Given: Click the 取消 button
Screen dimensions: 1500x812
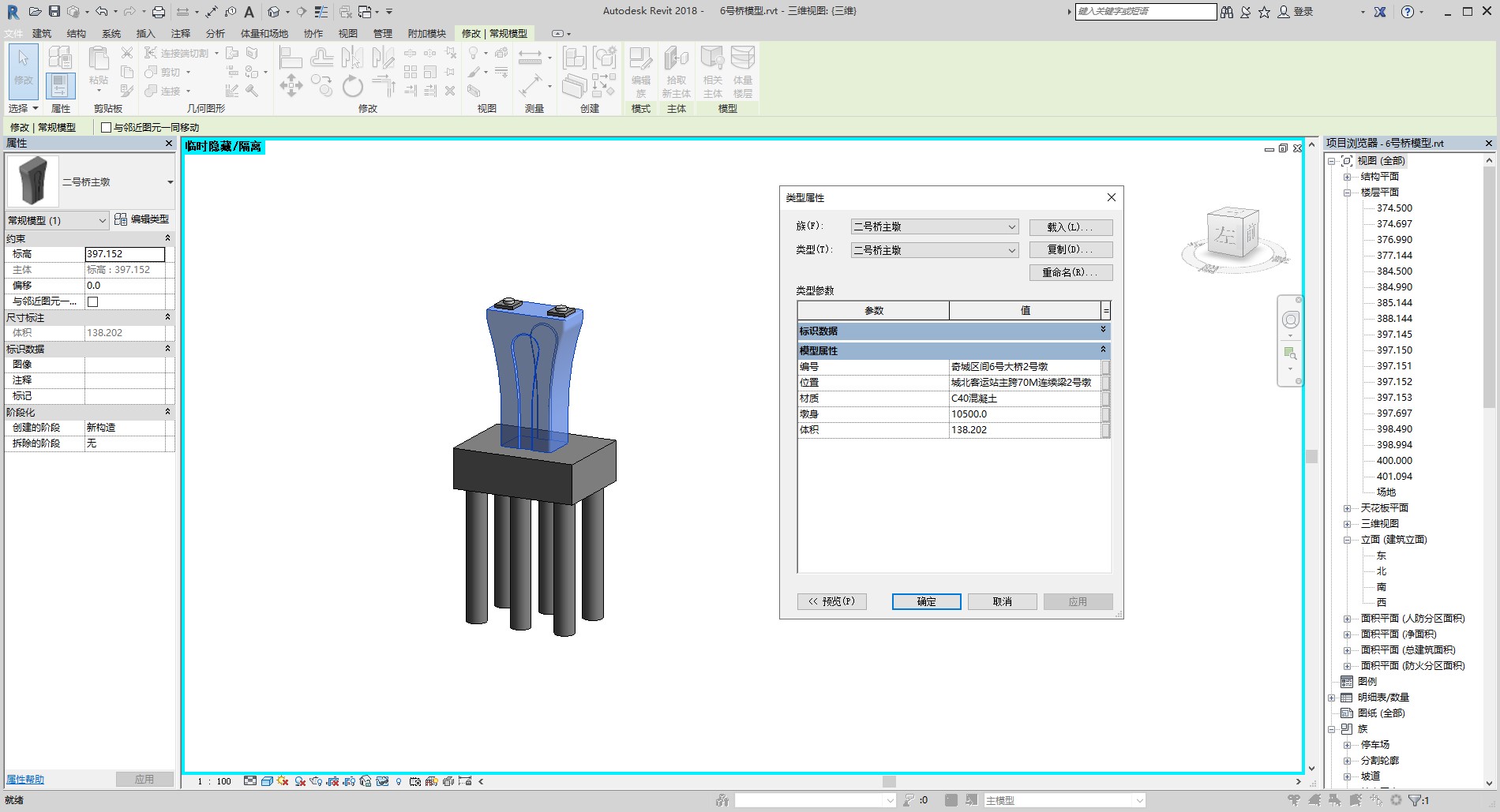Looking at the screenshot, I should pos(1002,601).
